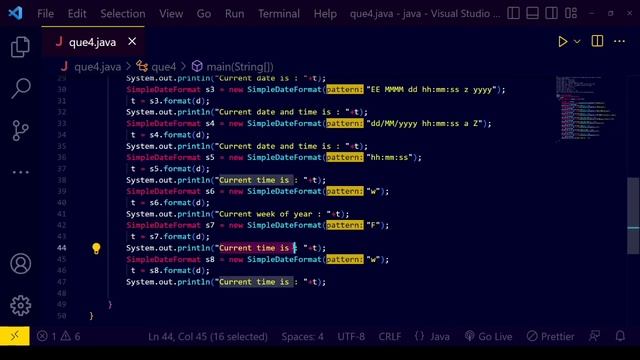This screenshot has height=360, width=640.
Task: Toggle primary side bar layout icon
Action: 513,13
